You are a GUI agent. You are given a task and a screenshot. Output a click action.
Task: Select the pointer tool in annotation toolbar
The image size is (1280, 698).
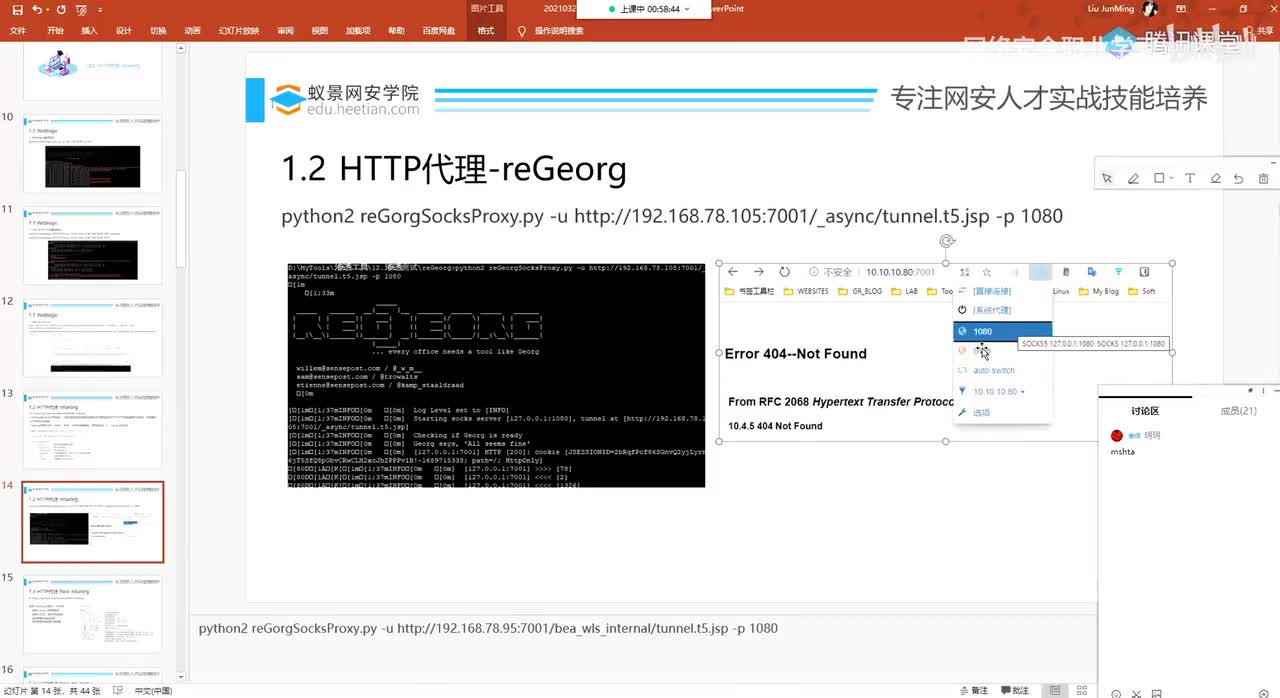click(x=1107, y=178)
